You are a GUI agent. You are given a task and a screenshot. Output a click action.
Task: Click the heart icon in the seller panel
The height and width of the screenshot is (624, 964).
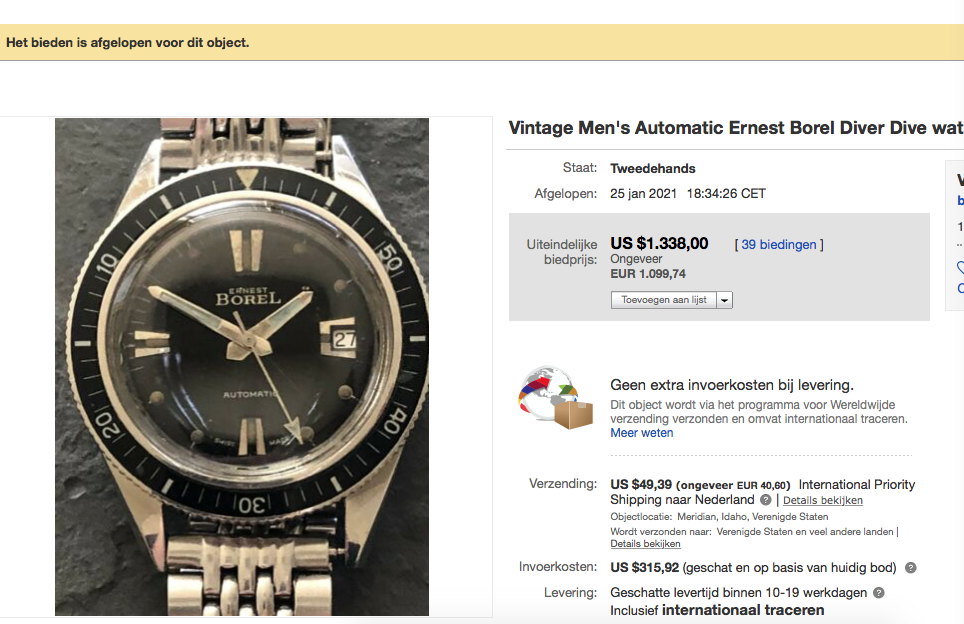(x=960, y=267)
